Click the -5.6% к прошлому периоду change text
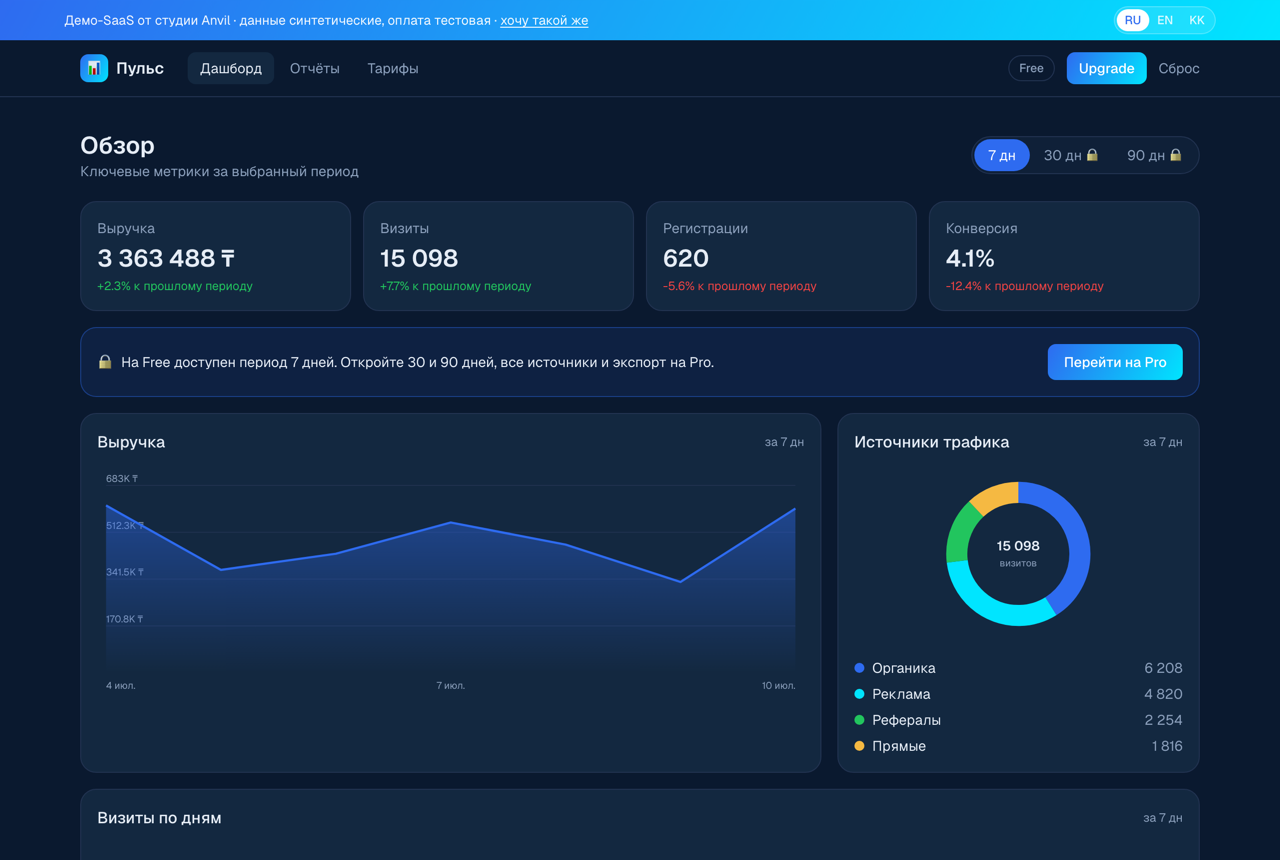 click(740, 286)
